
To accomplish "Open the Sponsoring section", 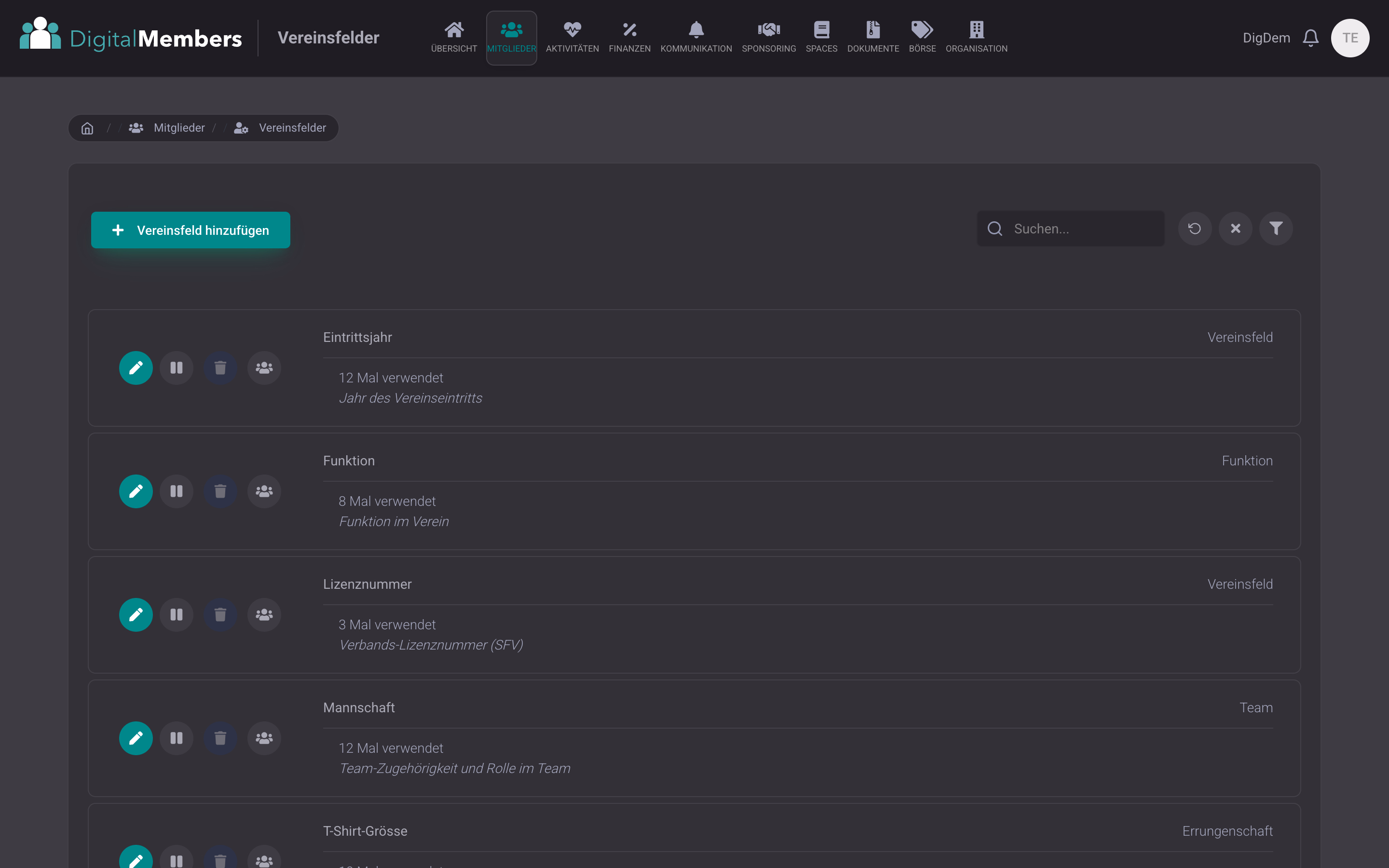I will 769,38.
